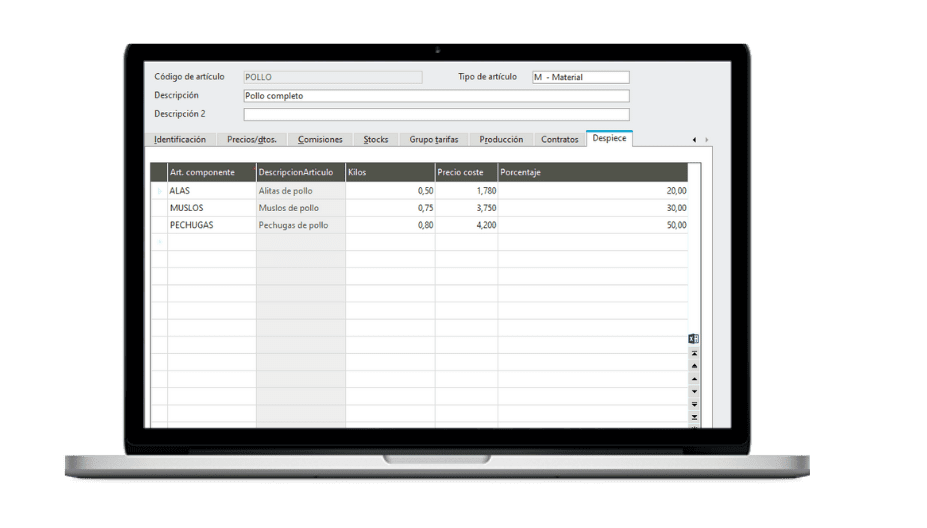Click the DescripcionArticulo column header

click(x=301, y=173)
